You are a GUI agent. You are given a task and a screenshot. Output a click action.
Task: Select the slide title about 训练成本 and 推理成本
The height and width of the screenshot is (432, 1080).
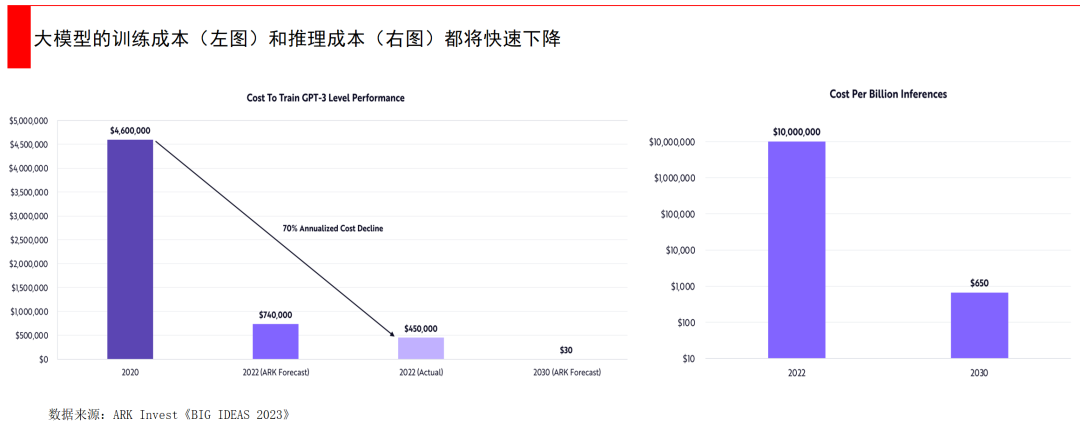(x=297, y=39)
